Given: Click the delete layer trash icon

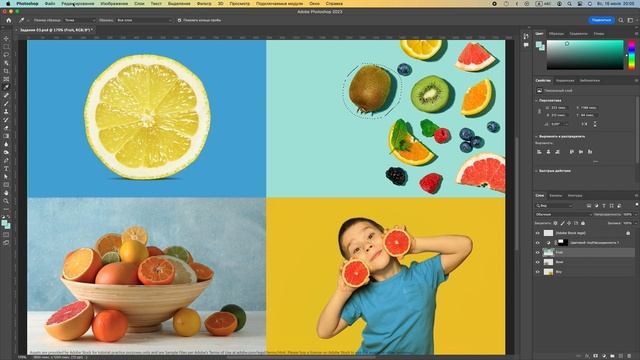Looking at the screenshot, I should 630,356.
